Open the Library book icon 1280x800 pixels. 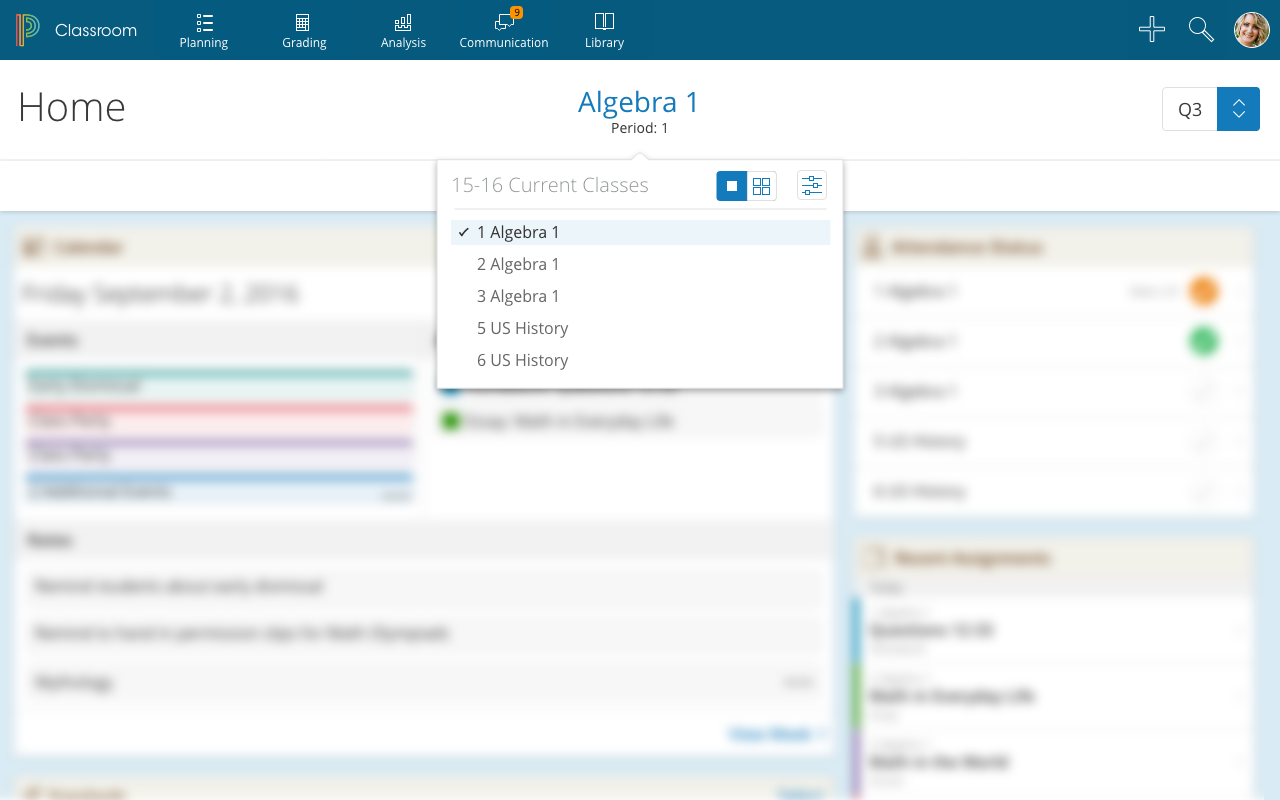[x=604, y=22]
